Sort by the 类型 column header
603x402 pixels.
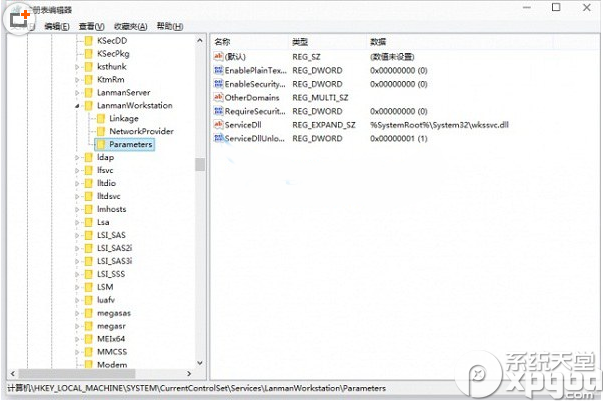tap(328, 42)
